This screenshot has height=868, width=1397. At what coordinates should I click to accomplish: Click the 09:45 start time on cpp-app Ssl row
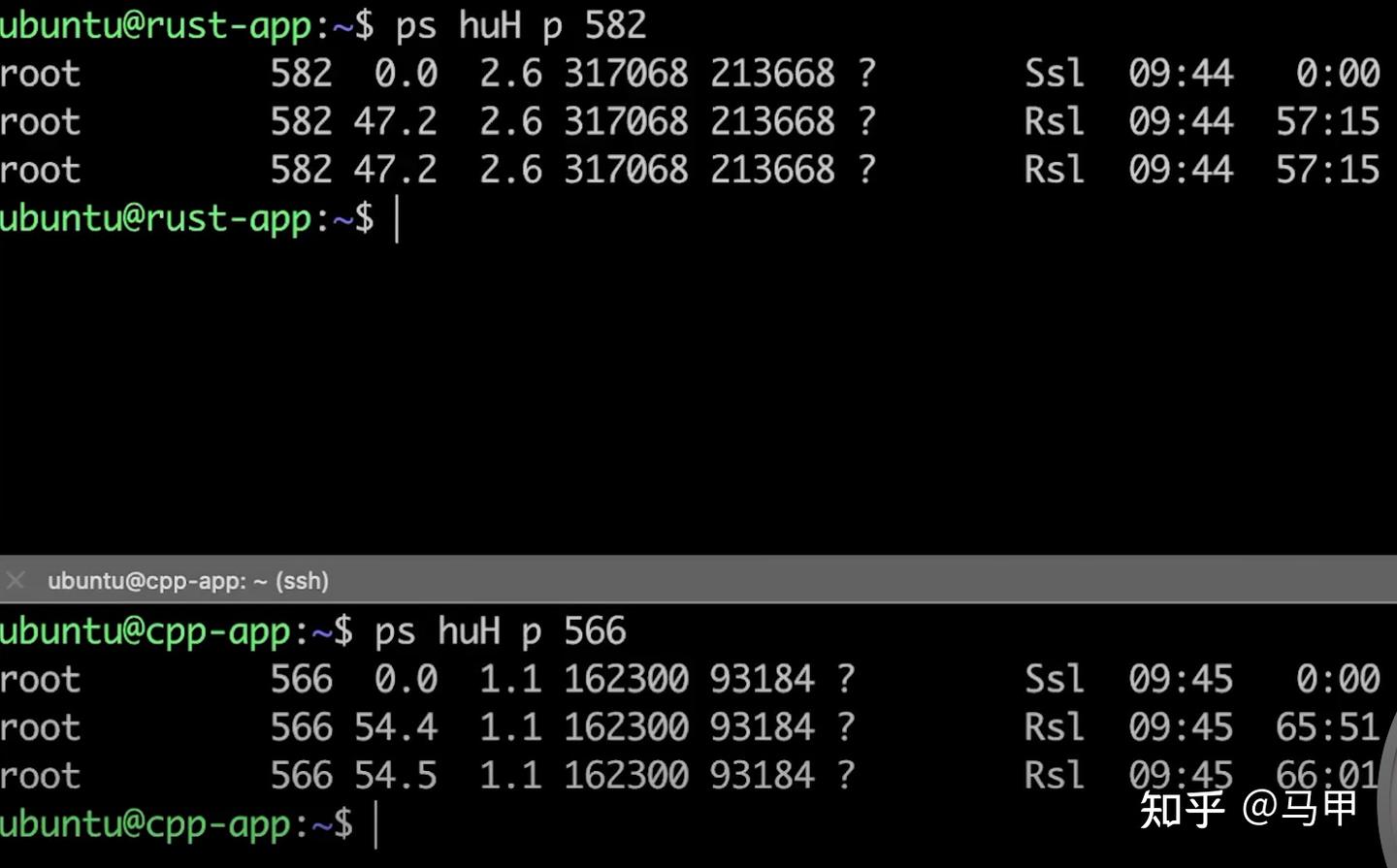pyautogui.click(x=1180, y=680)
